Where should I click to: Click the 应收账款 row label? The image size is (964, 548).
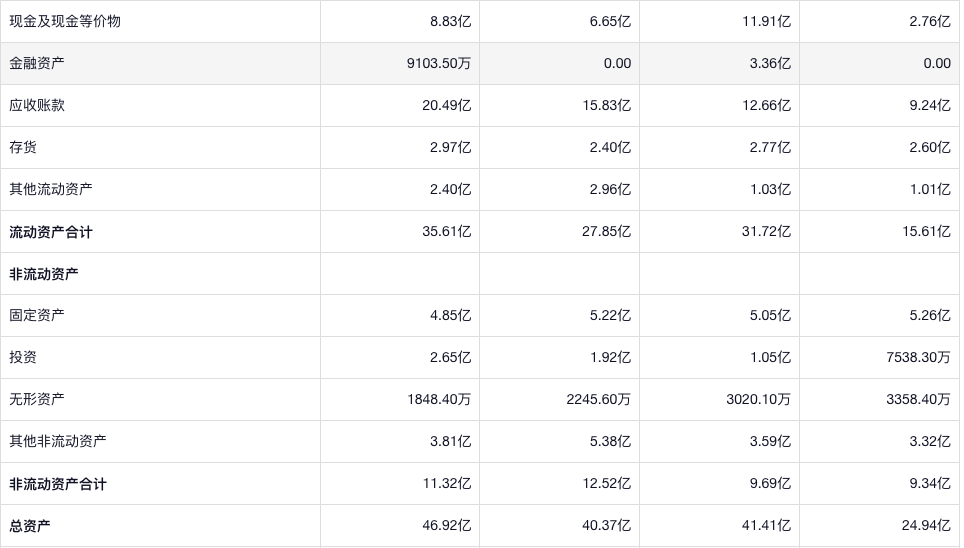pyautogui.click(x=37, y=105)
